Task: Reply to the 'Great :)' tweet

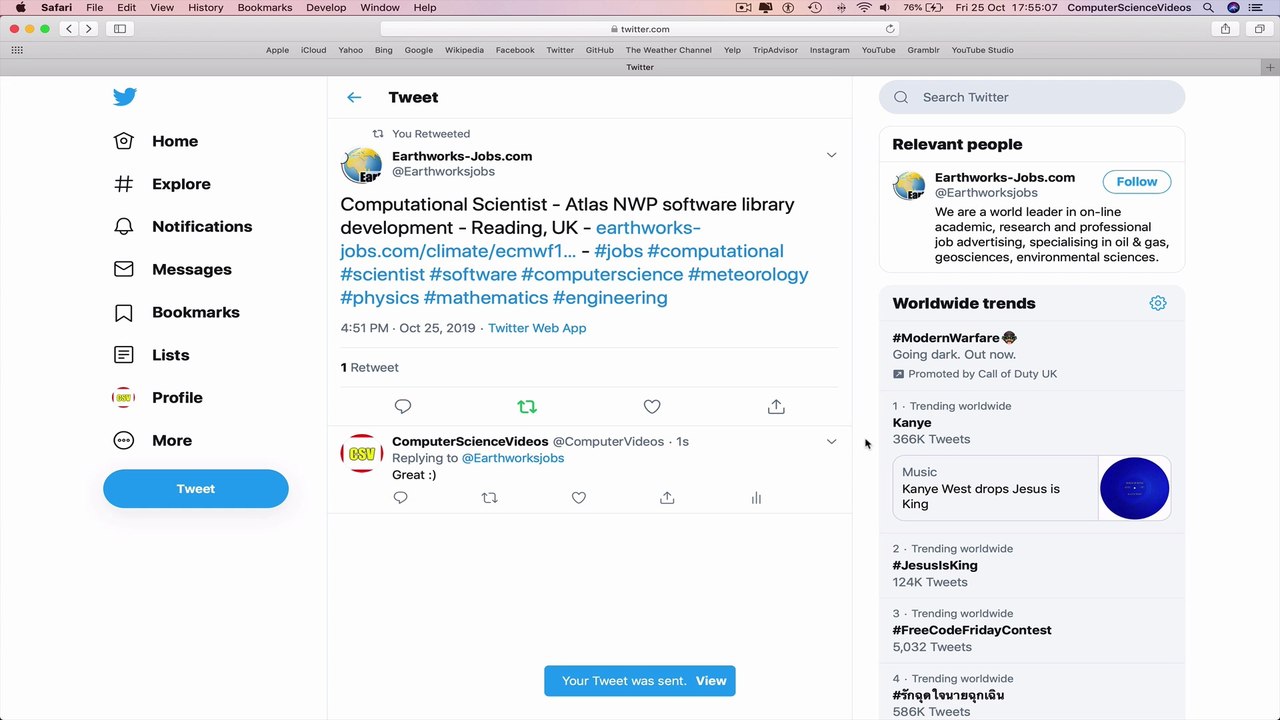Action: pos(400,498)
